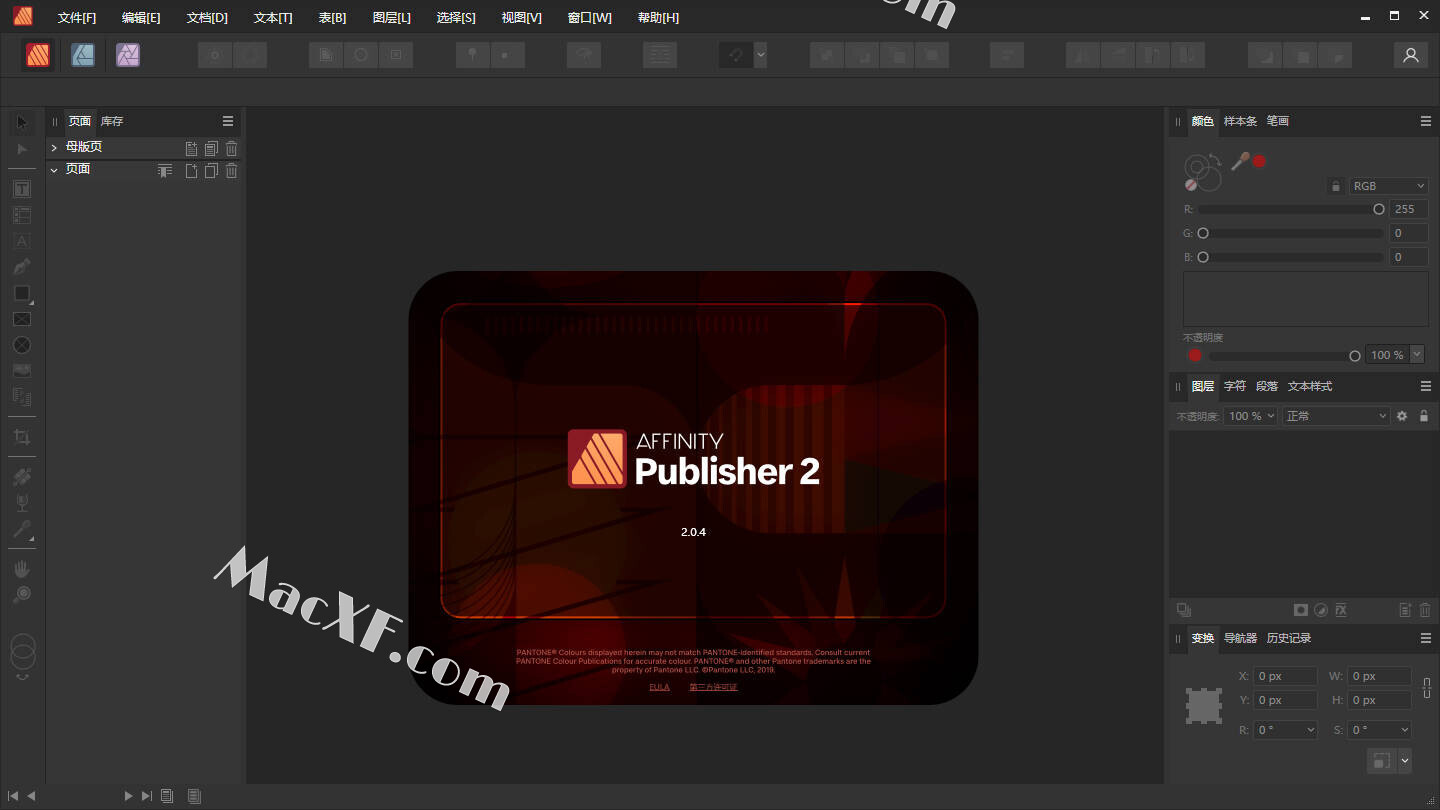
Task: Open layer settings gear icon
Action: pos(1402,416)
